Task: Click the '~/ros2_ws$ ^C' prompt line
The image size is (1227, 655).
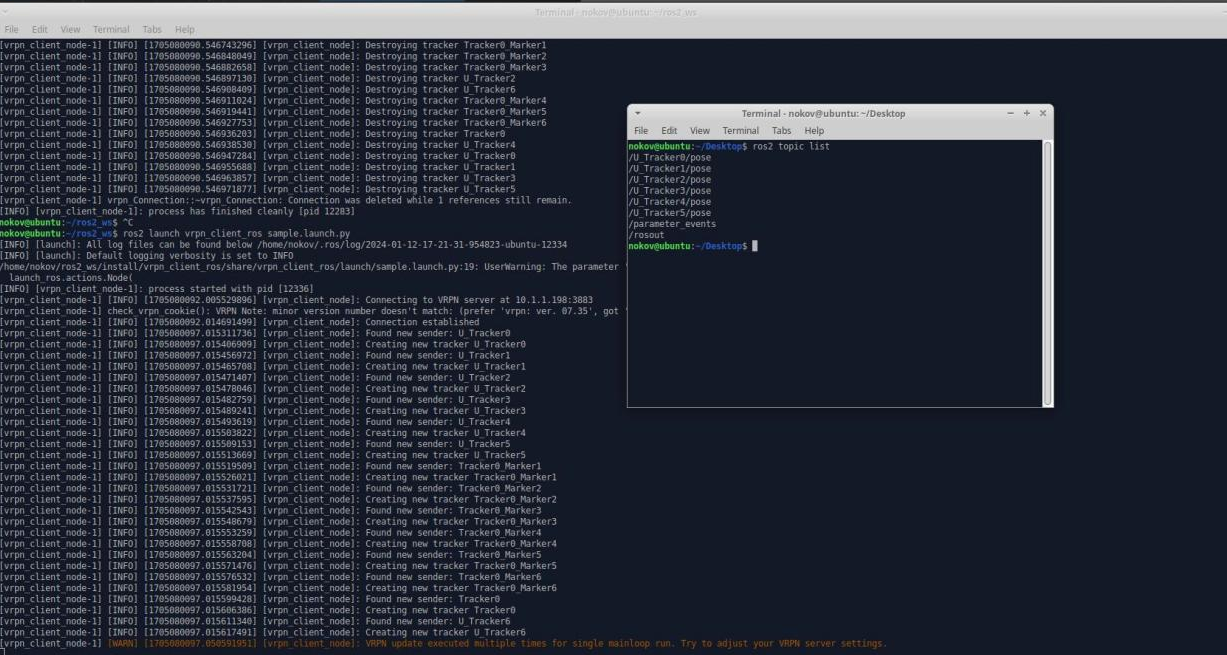Action: coord(66,222)
